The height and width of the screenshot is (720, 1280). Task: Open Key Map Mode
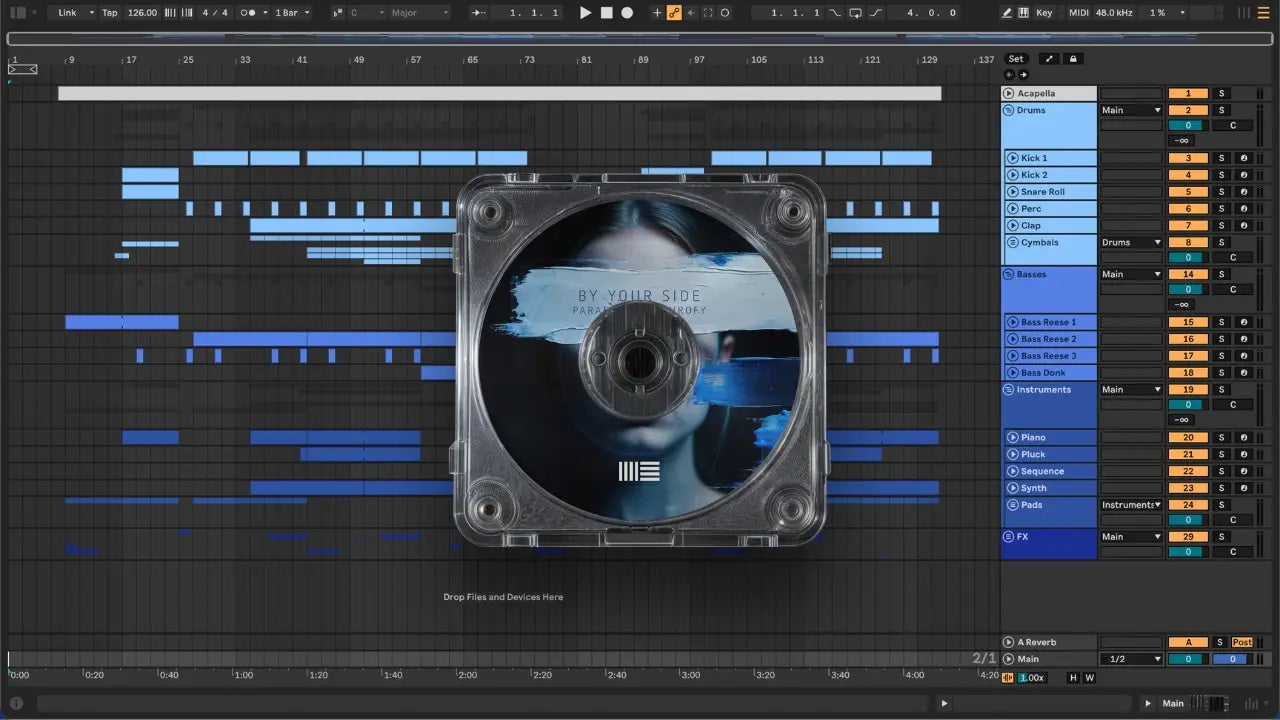[x=1044, y=13]
